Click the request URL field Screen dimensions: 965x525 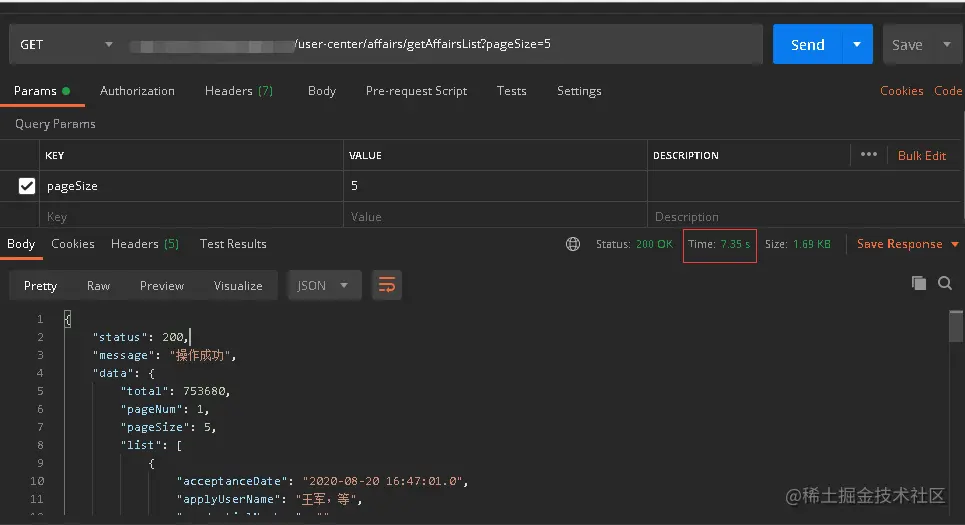click(443, 44)
